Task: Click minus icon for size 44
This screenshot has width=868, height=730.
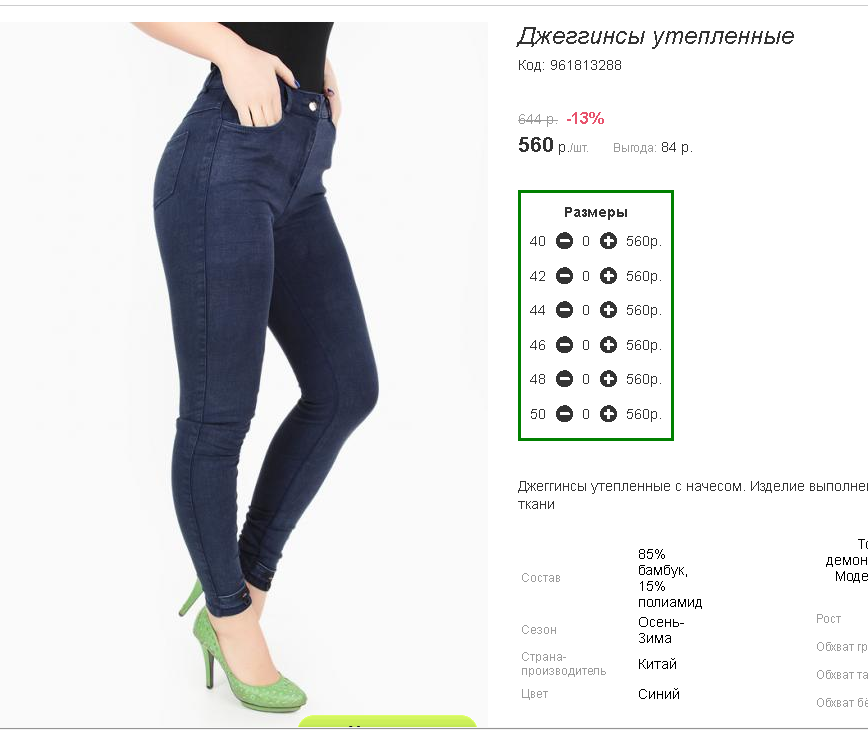Action: point(564,310)
